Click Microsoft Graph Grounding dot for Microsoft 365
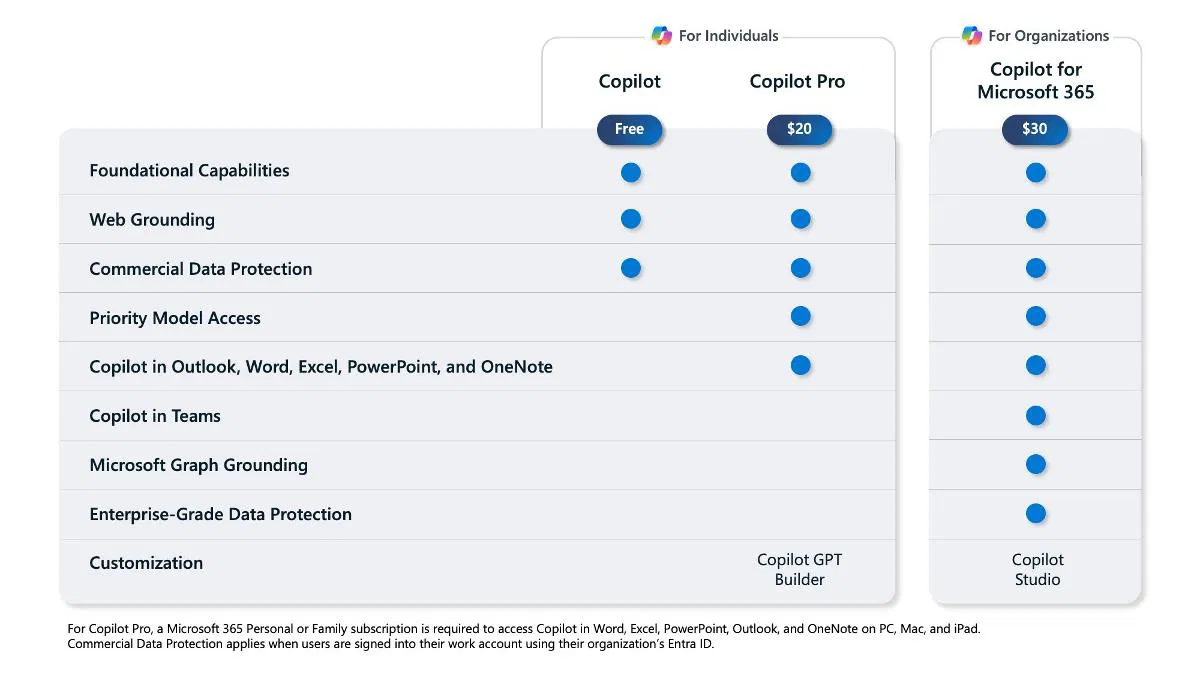This screenshot has width=1200, height=675. [1036, 464]
